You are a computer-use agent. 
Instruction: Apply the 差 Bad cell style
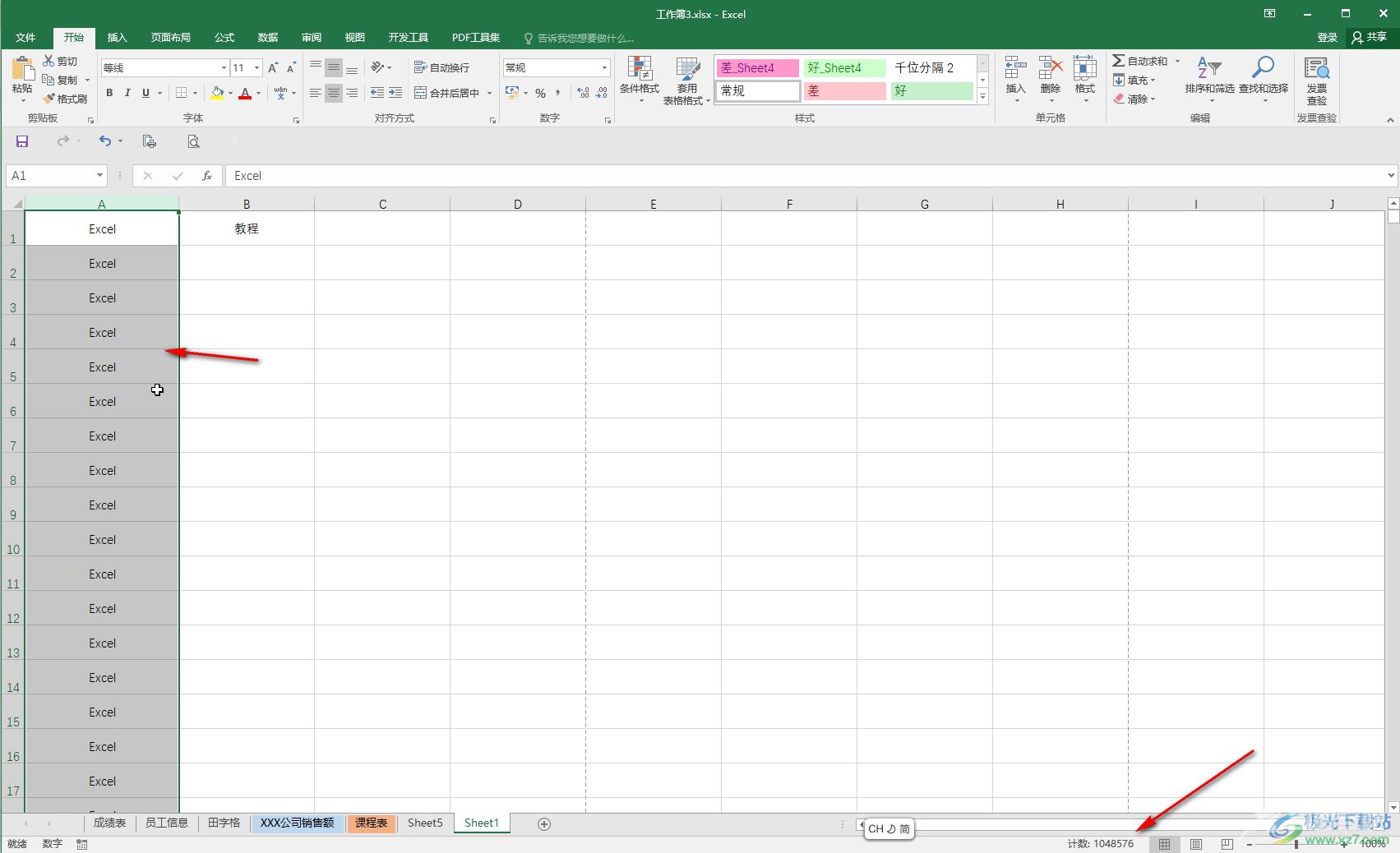844,91
